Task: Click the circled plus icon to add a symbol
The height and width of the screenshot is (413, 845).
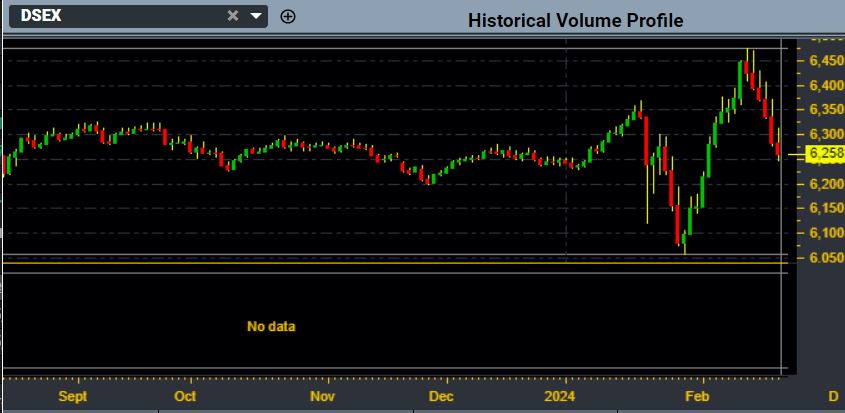Action: click(x=288, y=16)
